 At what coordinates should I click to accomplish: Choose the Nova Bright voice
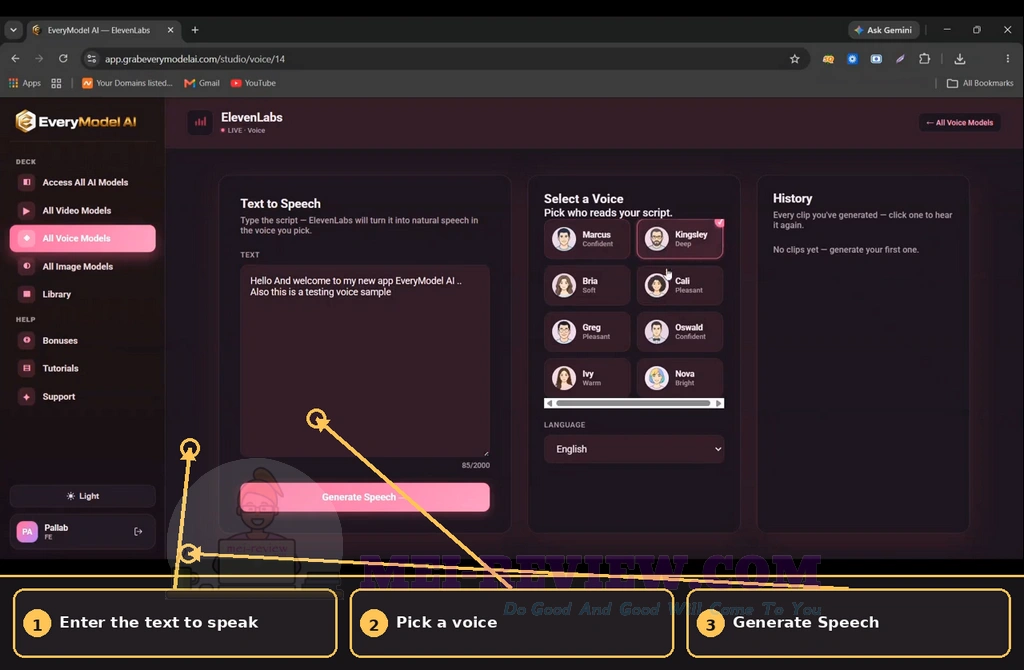point(680,377)
